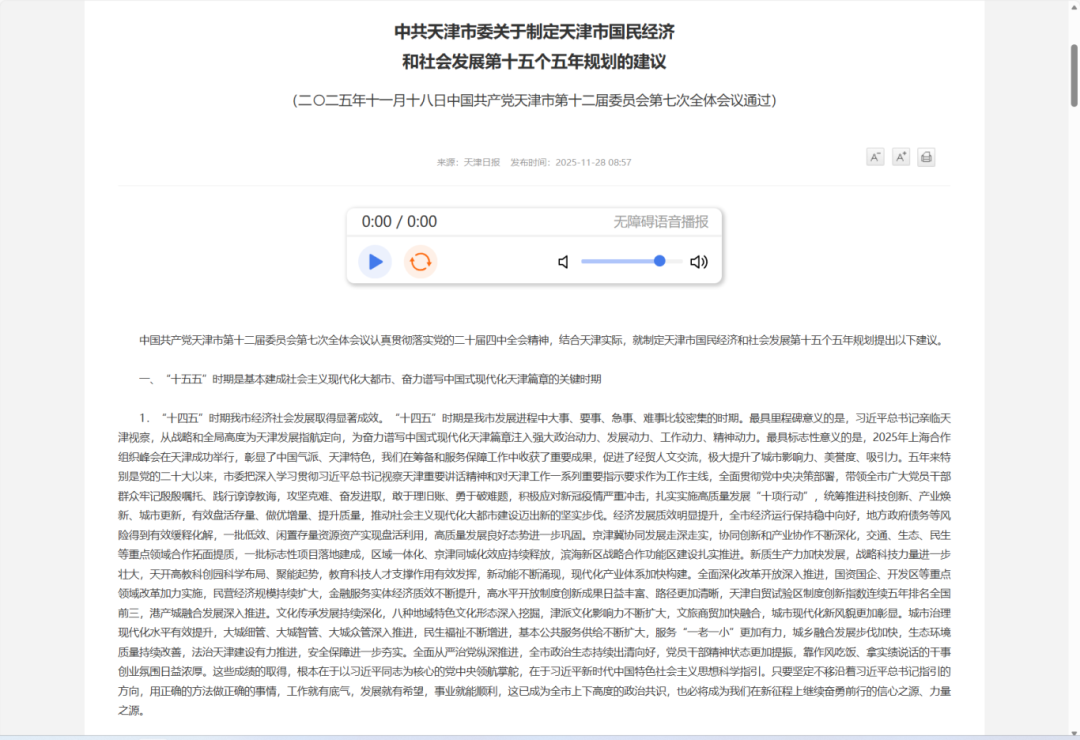The width and height of the screenshot is (1080, 740).
Task: Shrink text using the A- font icon
Action: (x=875, y=157)
